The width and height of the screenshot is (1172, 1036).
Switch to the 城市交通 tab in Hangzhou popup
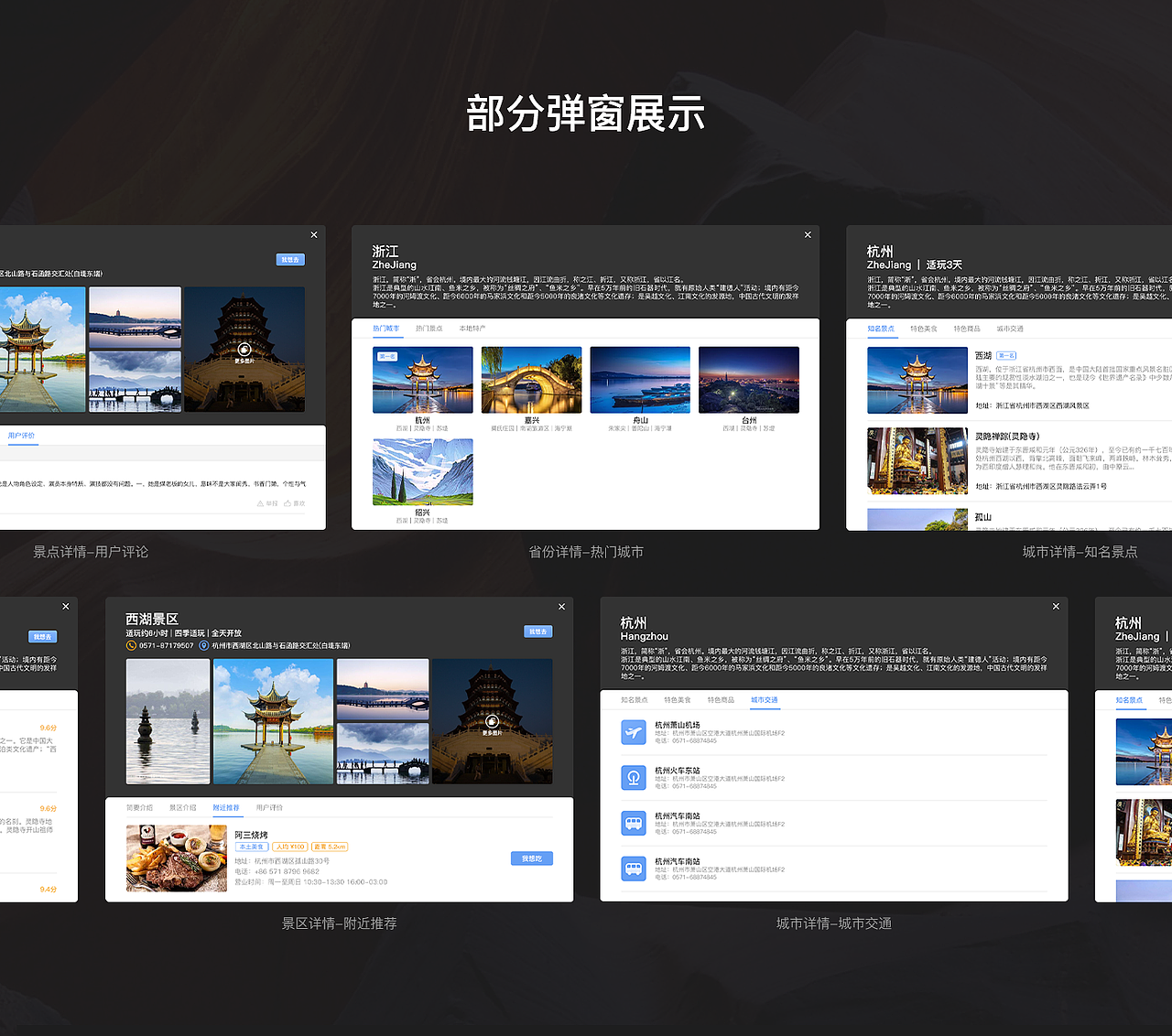pyautogui.click(x=765, y=699)
